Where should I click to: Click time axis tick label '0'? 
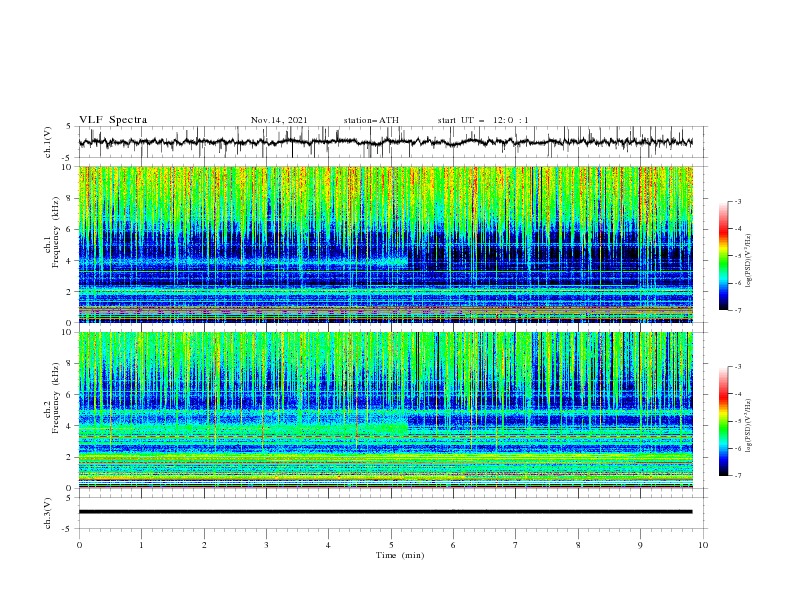pyautogui.click(x=79, y=545)
